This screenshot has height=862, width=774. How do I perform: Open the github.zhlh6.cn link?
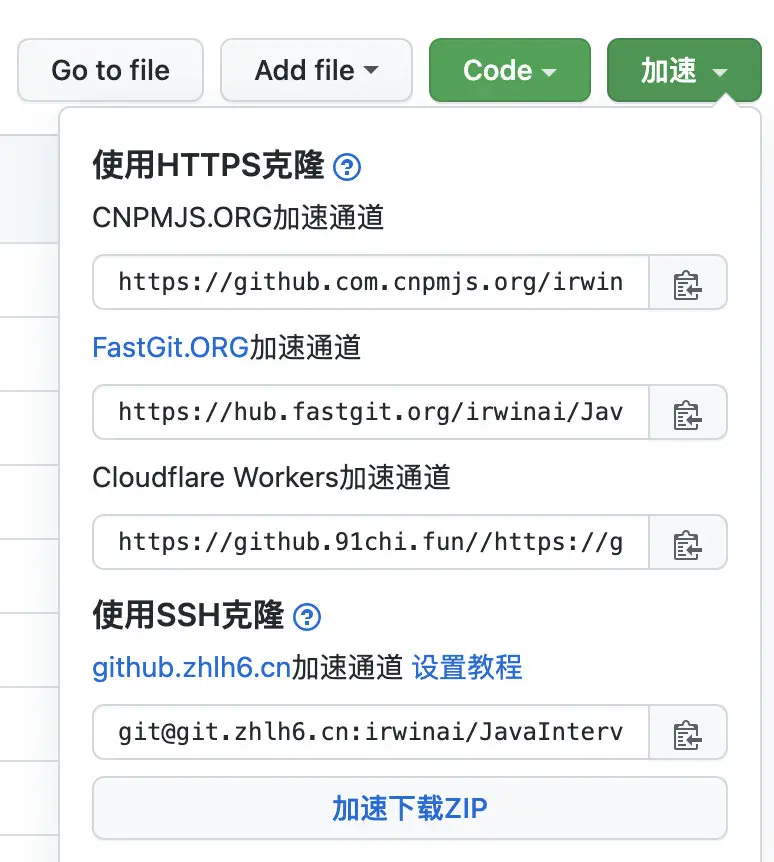[x=191, y=667]
